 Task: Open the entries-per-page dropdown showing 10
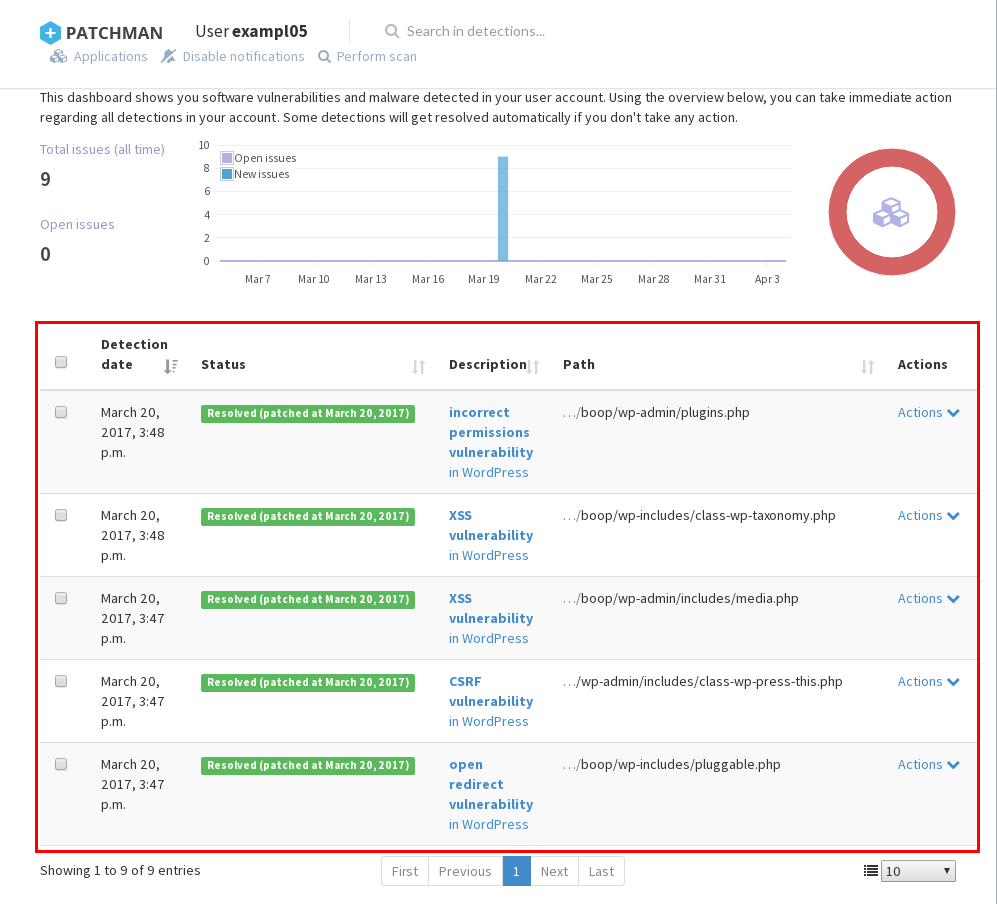tap(918, 871)
